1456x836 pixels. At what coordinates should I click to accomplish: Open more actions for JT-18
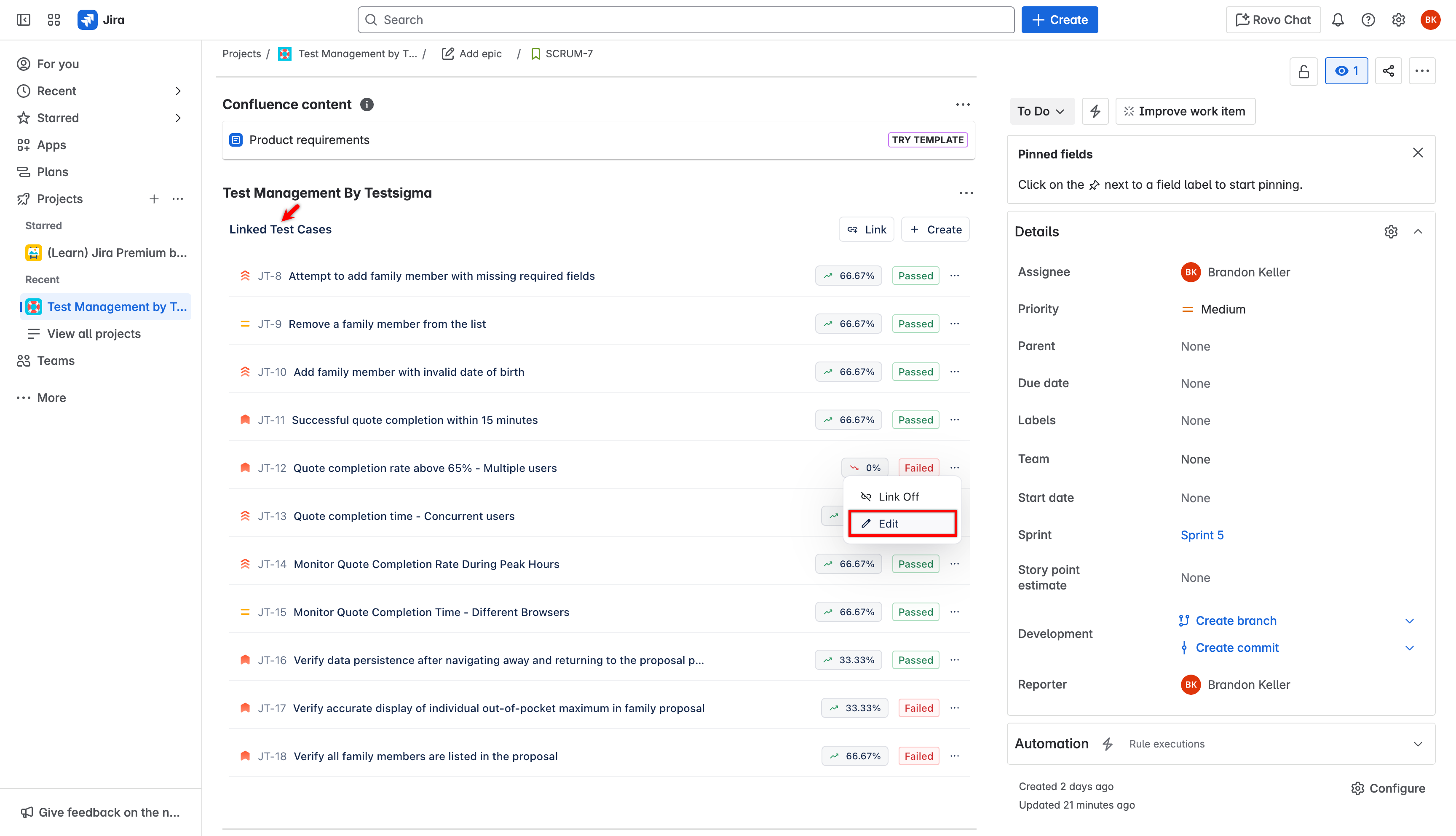[x=954, y=756]
